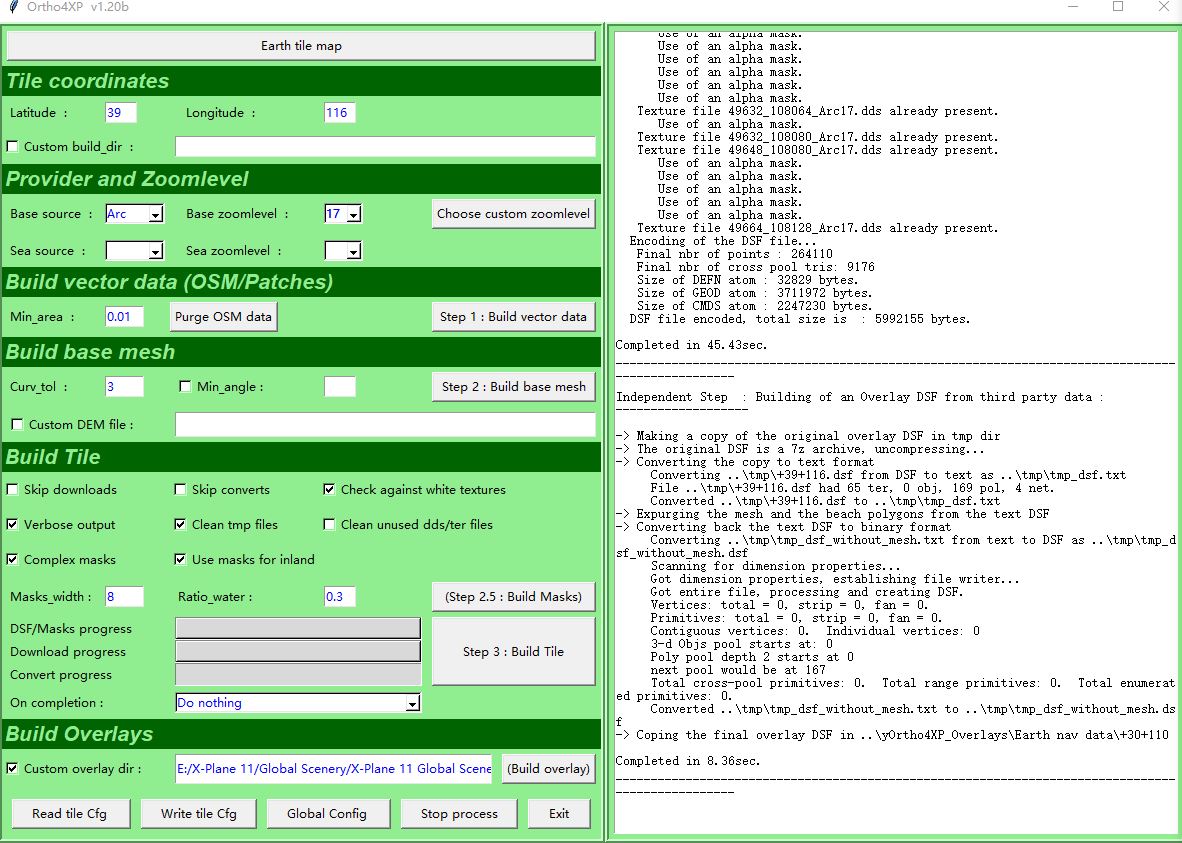Disable Verbose output checkbox
The height and width of the screenshot is (843, 1182).
13,524
